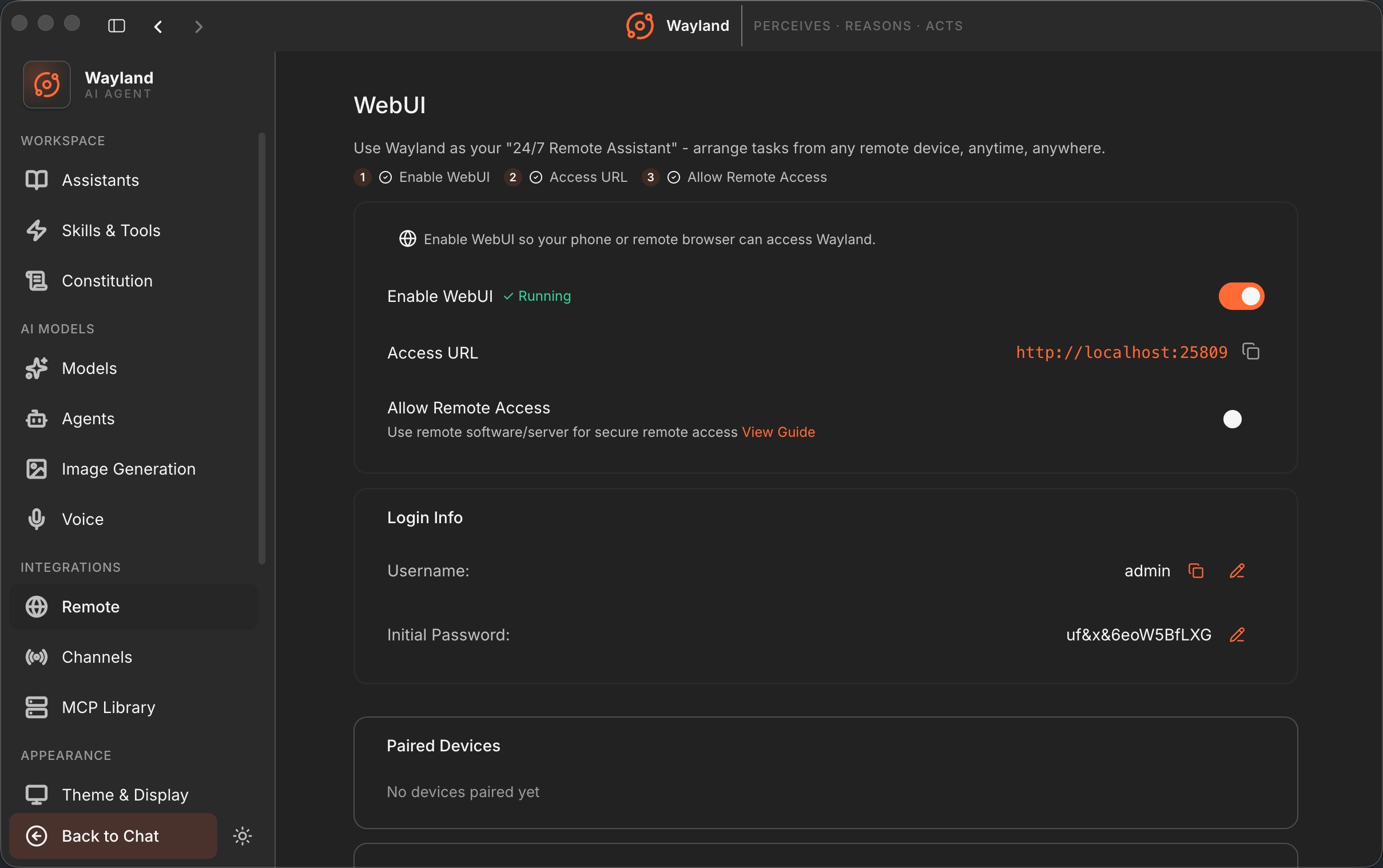Screen dimensions: 1383x868
Task: Edit the username with the pencil icon
Action: pyautogui.click(x=1237, y=571)
